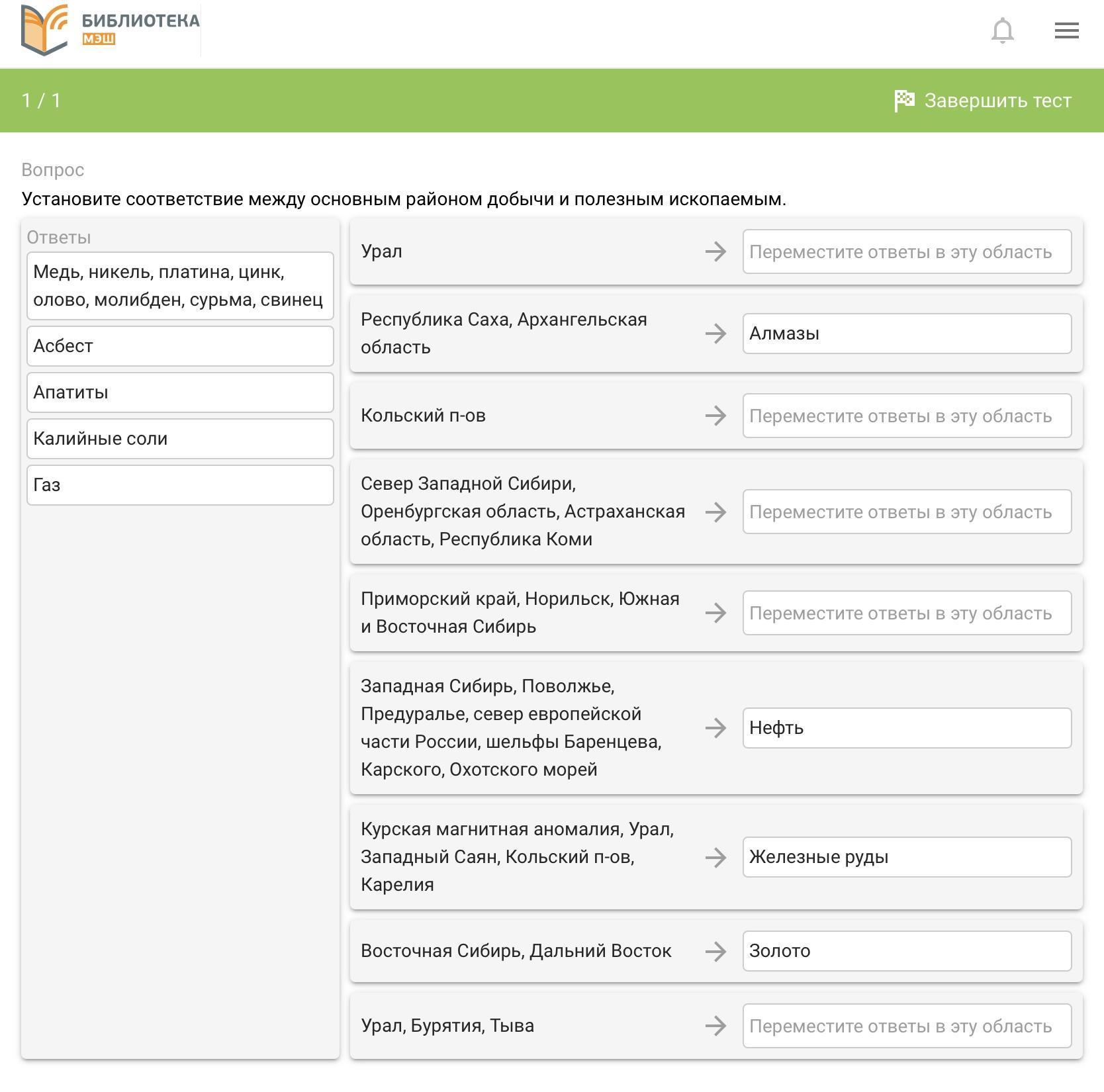Select the Апатиты answer card
This screenshot has width=1104, height=1092.
(x=180, y=392)
